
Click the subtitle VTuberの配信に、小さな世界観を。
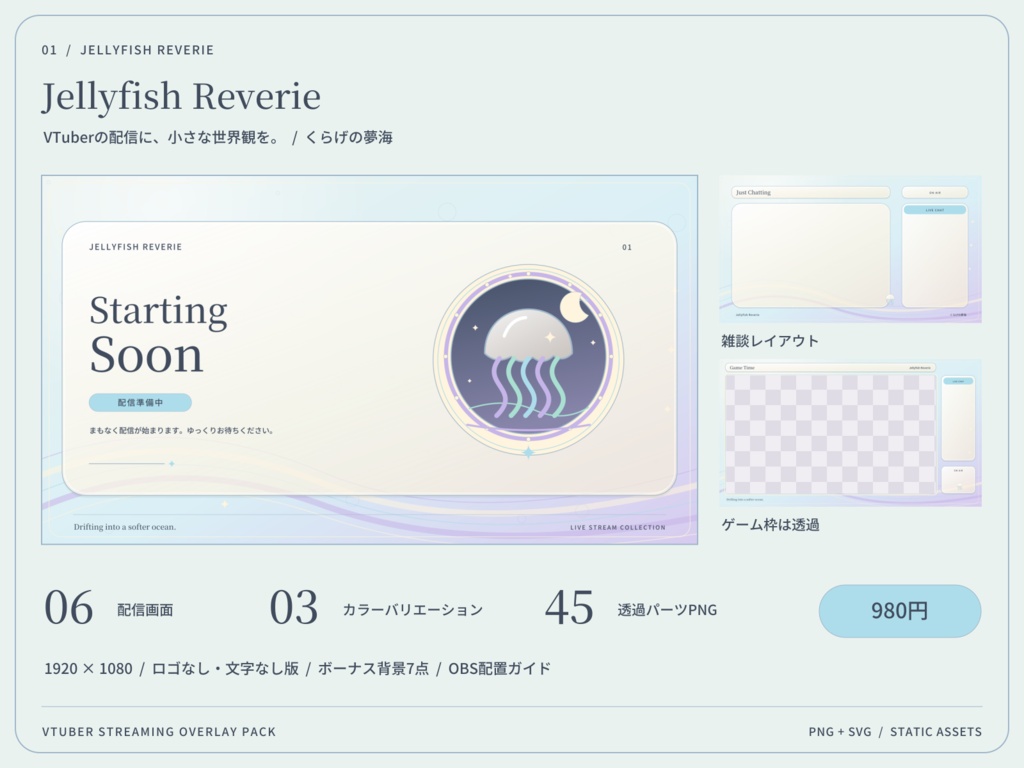(x=162, y=137)
